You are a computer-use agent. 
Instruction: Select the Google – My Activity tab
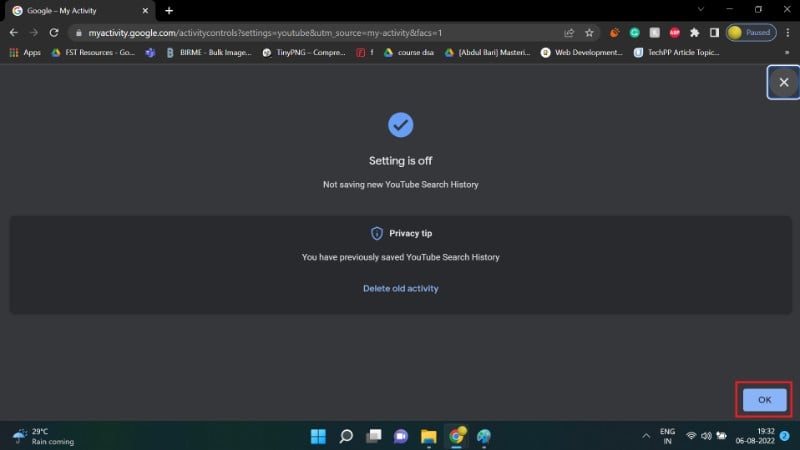tap(77, 11)
